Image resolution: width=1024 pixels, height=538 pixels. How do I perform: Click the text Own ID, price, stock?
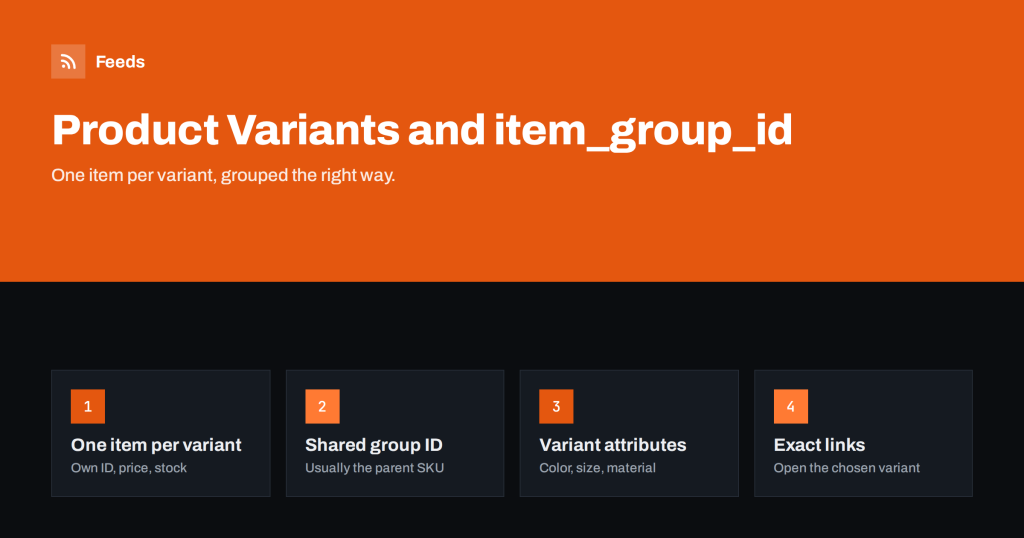tap(129, 467)
